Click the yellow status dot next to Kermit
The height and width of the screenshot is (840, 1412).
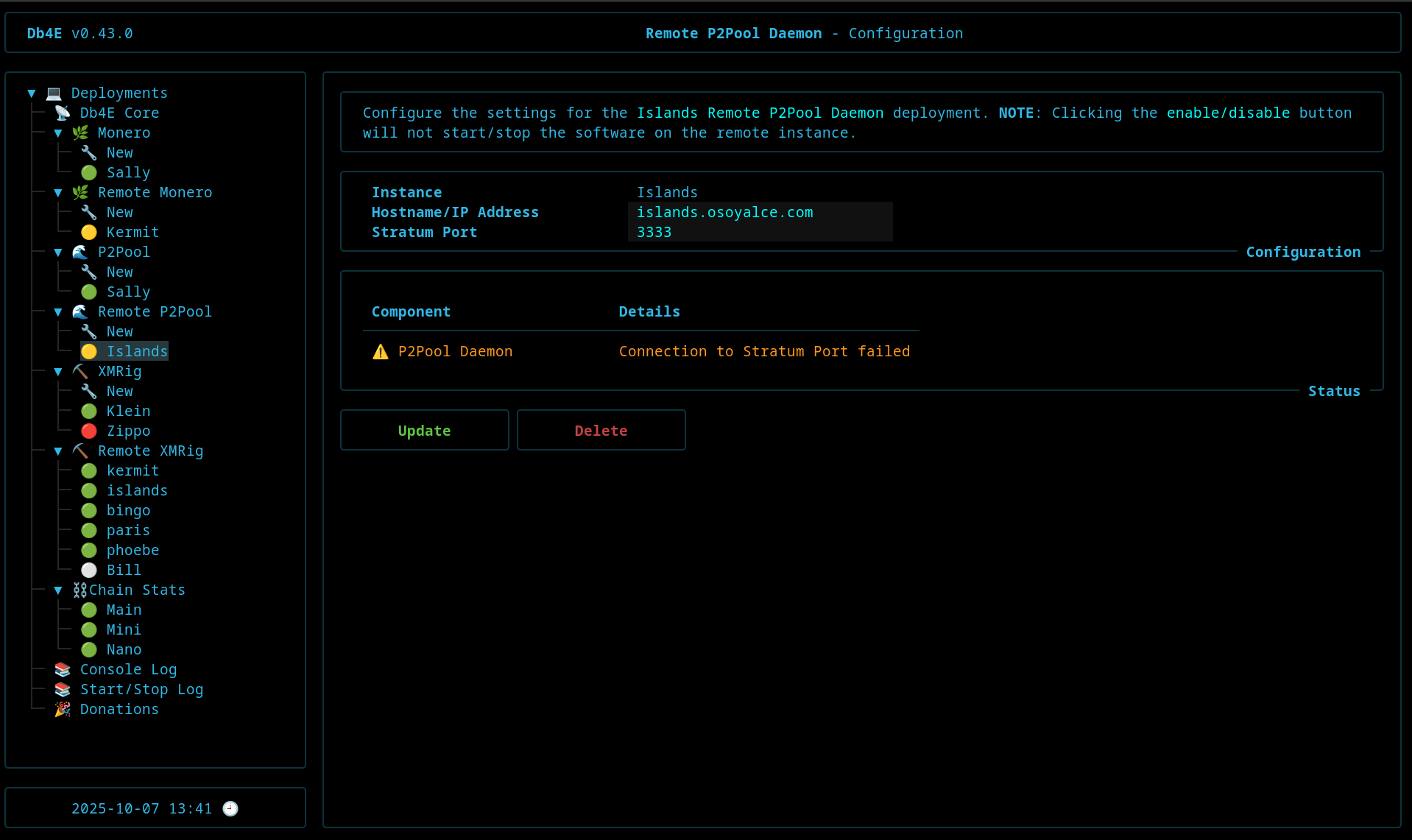click(x=89, y=232)
